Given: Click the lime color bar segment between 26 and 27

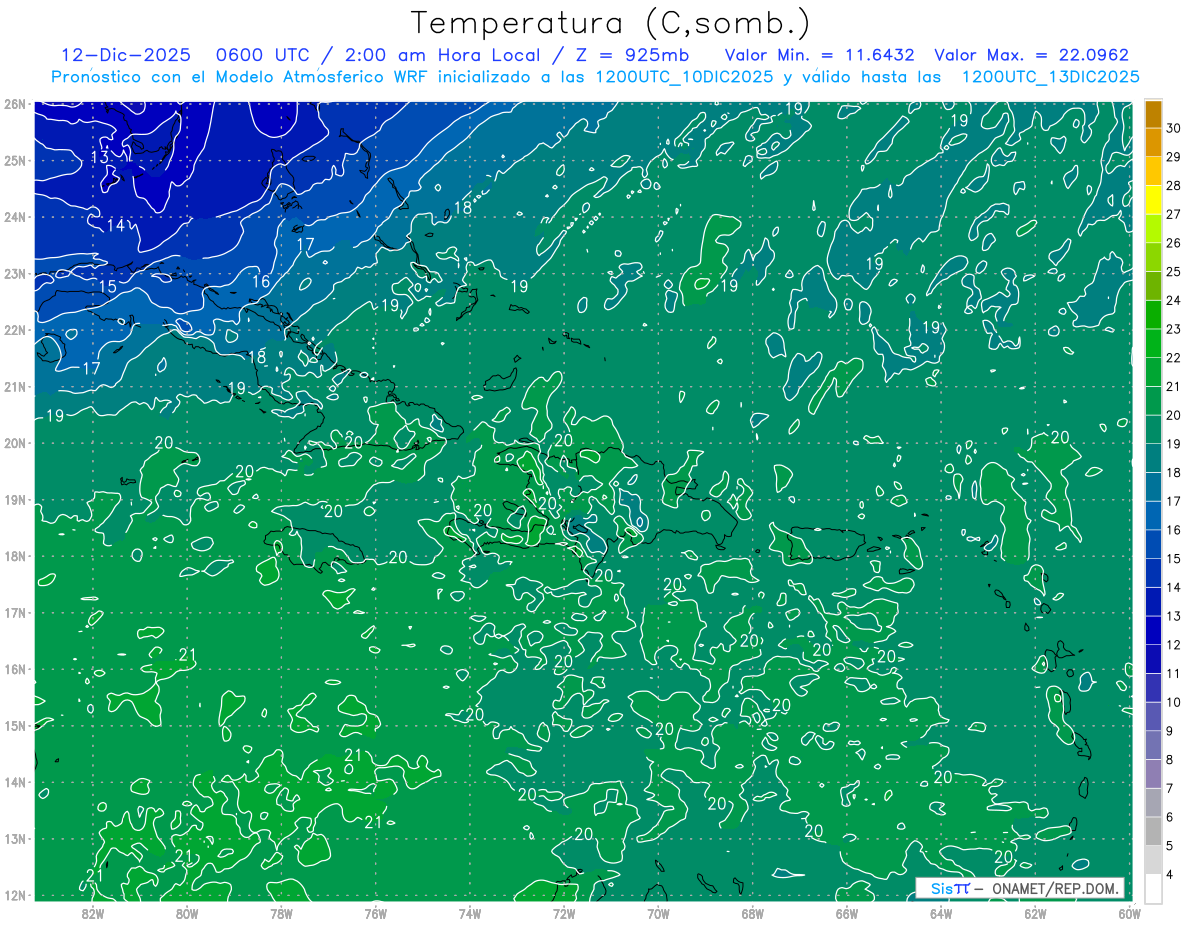Looking at the screenshot, I should click(x=1153, y=229).
